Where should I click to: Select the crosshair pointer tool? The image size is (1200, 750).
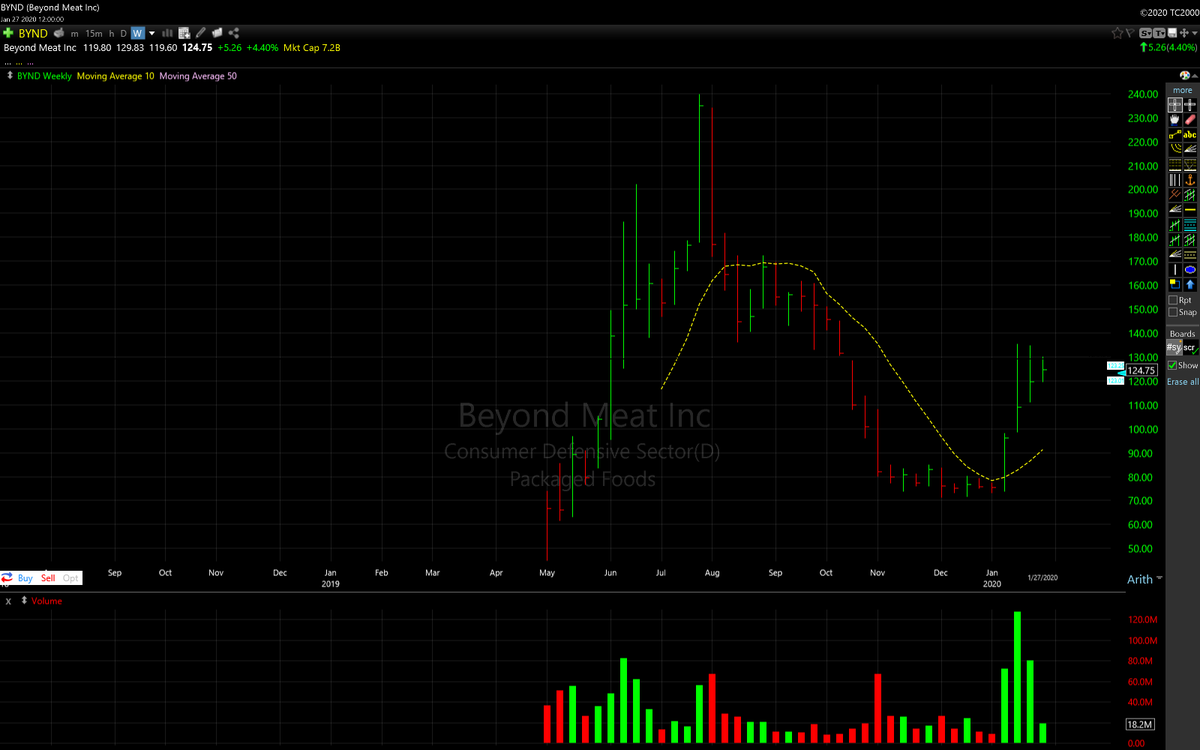point(1175,104)
